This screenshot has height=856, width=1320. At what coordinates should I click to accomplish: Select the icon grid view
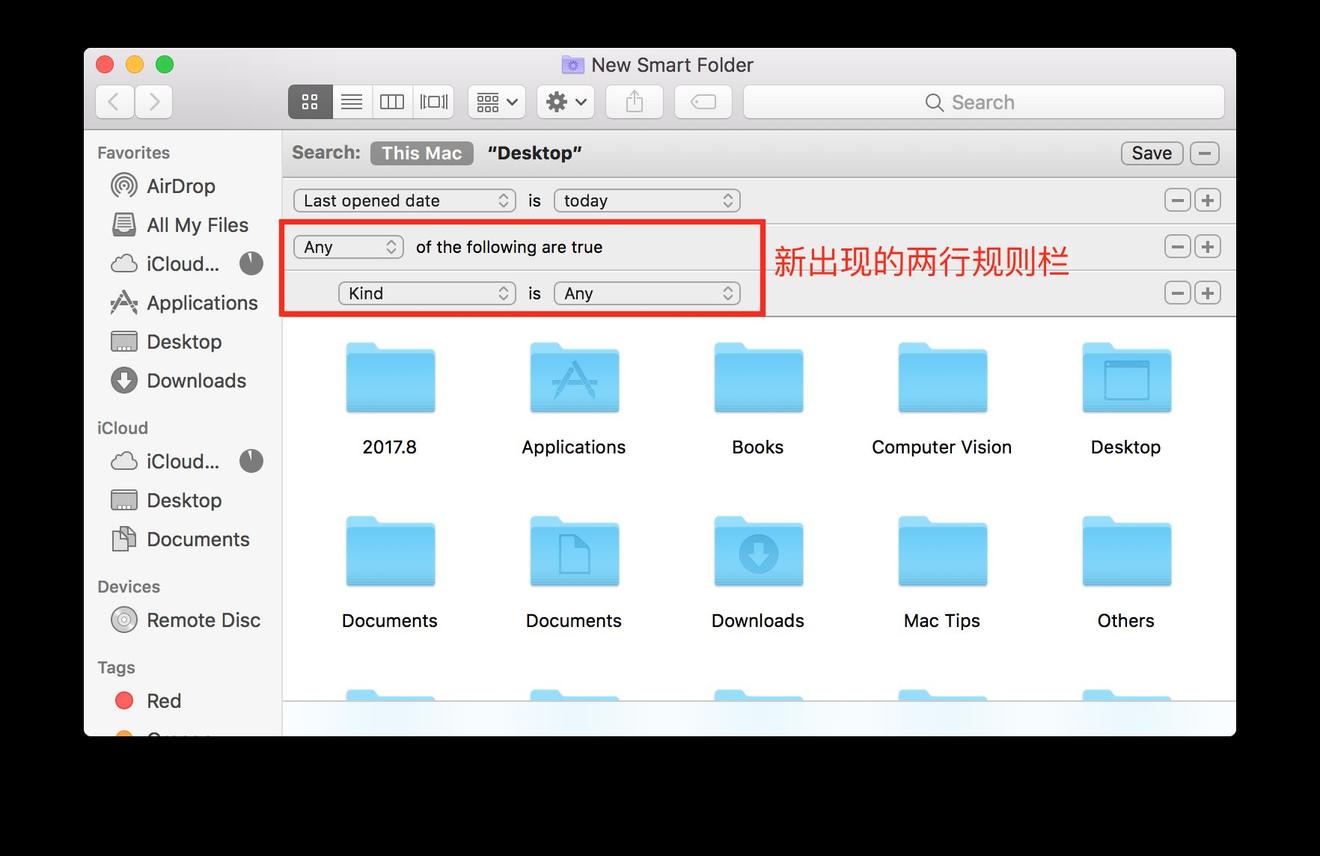coord(309,101)
